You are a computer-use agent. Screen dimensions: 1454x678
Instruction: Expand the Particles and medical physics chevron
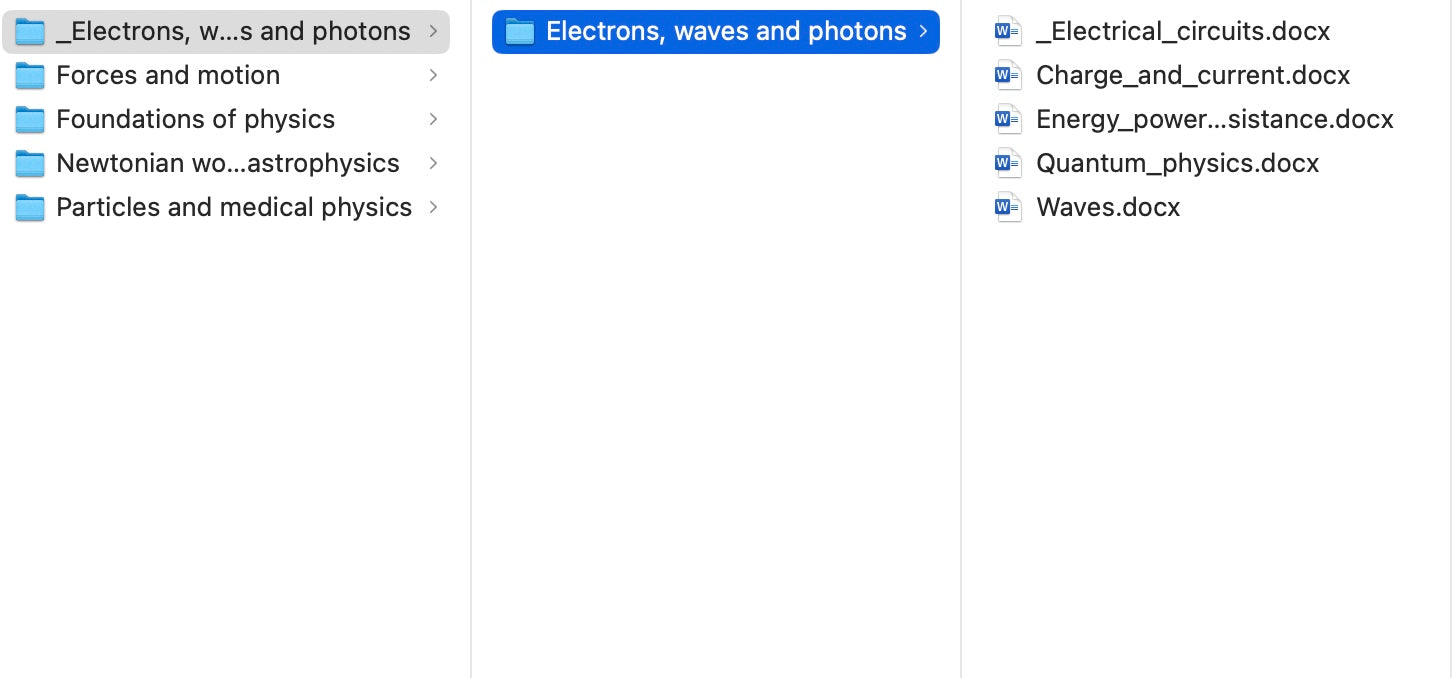(433, 208)
